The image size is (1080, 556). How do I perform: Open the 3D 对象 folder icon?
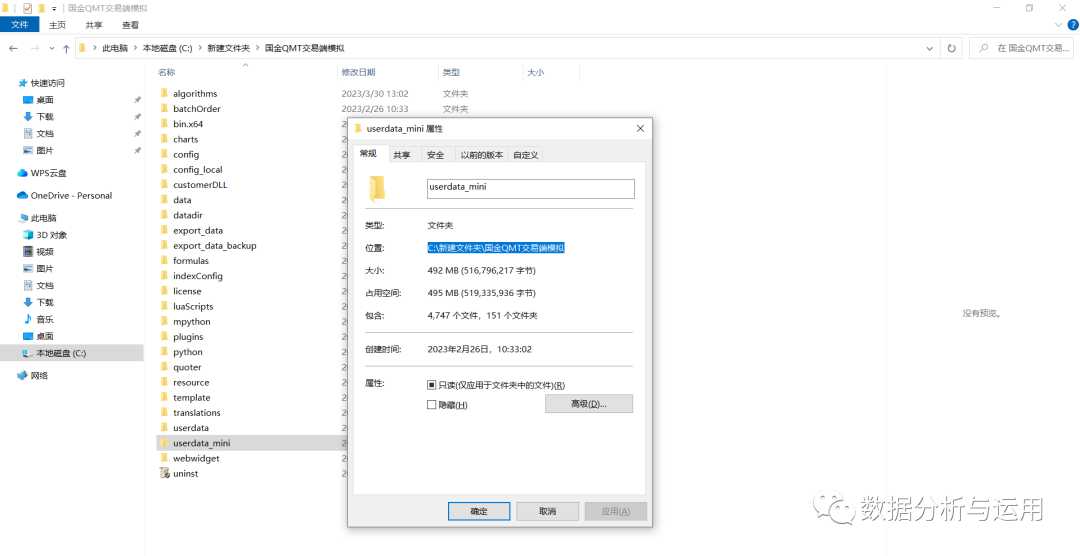pyautogui.click(x=28, y=235)
